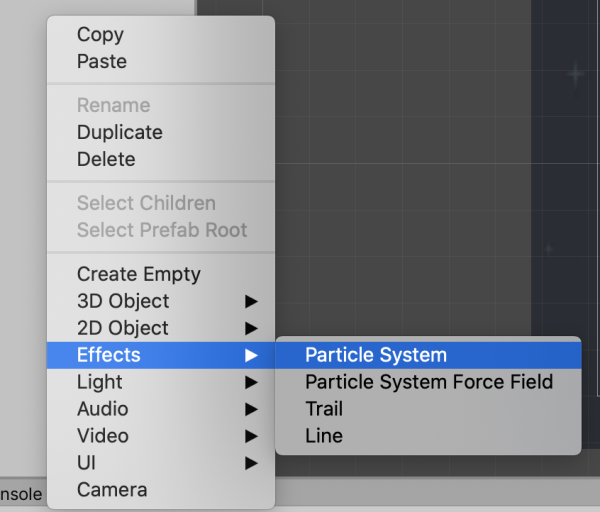Image resolution: width=600 pixels, height=512 pixels.
Task: Open the Audio submenu
Action: tap(103, 409)
